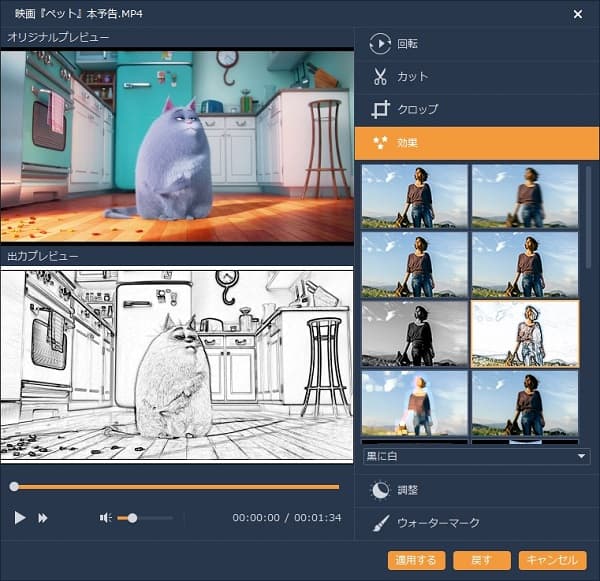Expand the カット section

pyautogui.click(x=412, y=77)
